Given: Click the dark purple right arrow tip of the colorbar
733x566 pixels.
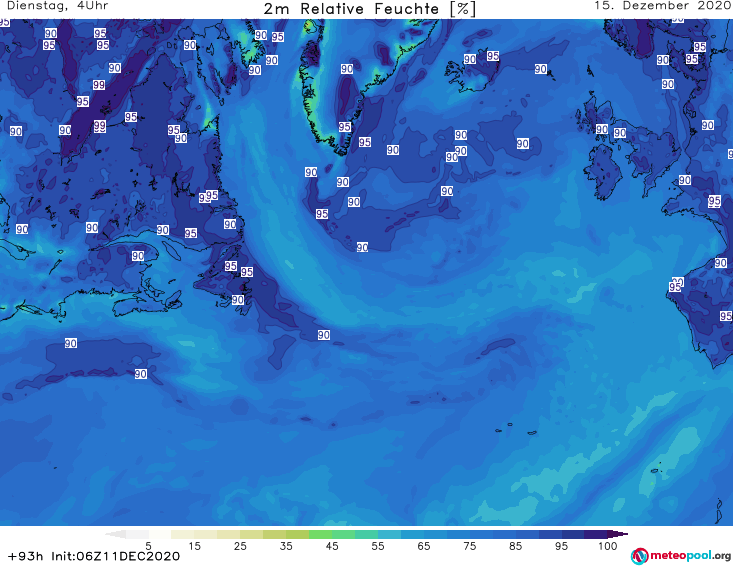Looking at the screenshot, I should point(618,534).
